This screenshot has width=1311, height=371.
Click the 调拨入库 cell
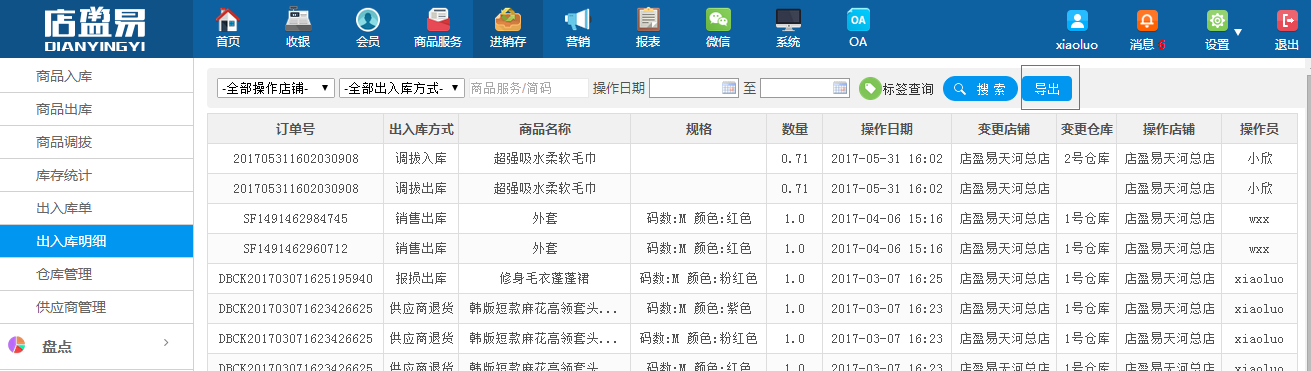tap(421, 159)
